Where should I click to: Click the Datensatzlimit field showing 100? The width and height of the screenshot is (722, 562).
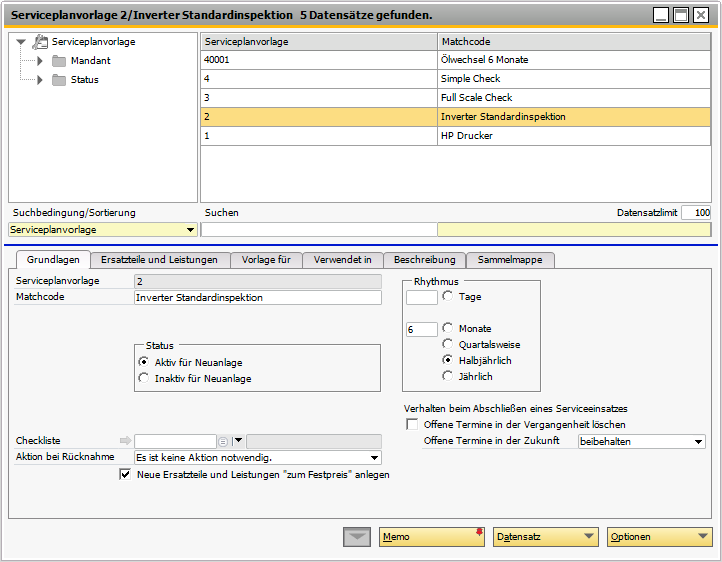pyautogui.click(x=696, y=213)
